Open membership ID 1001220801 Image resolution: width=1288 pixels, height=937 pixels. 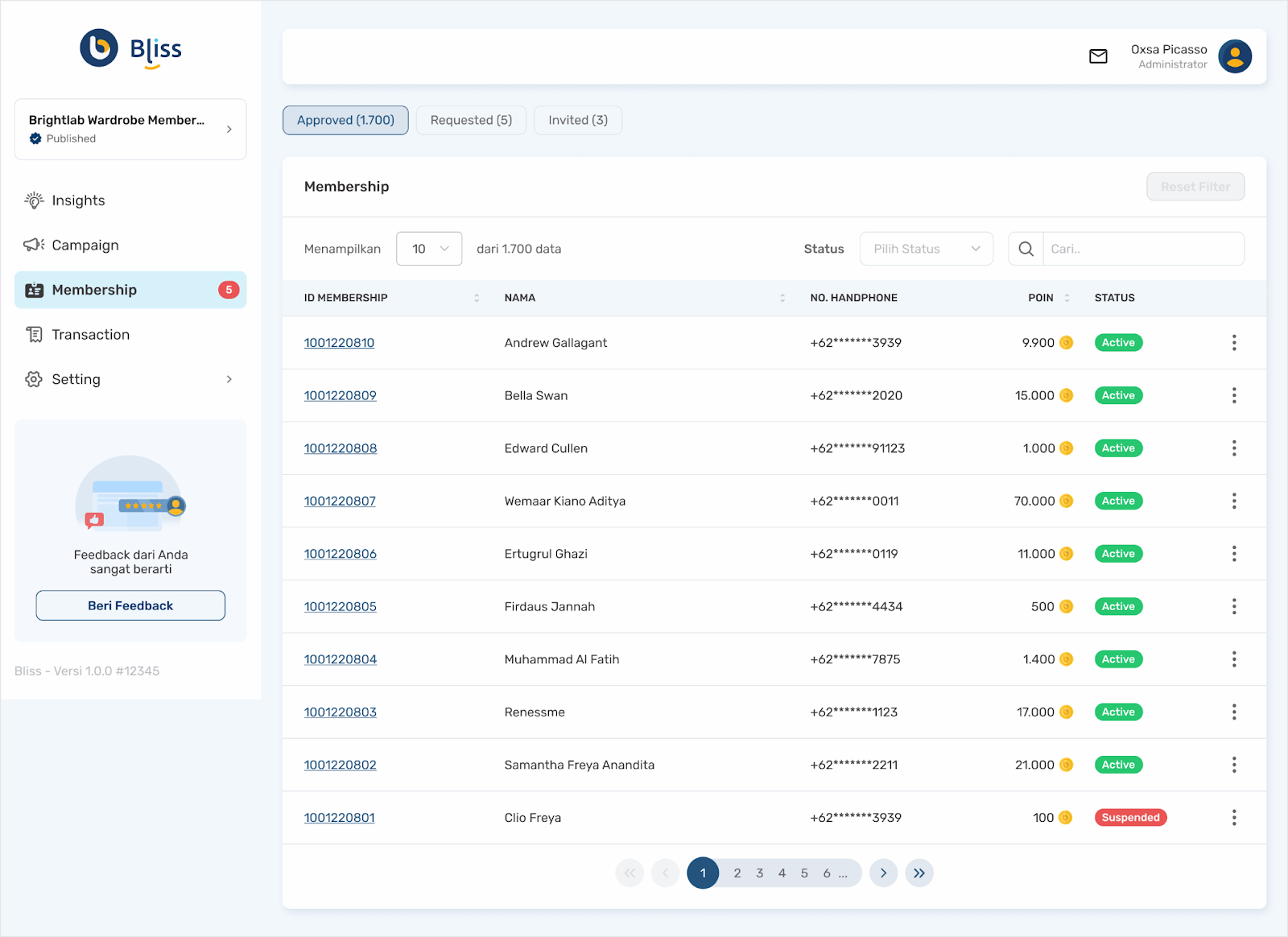[x=339, y=818]
